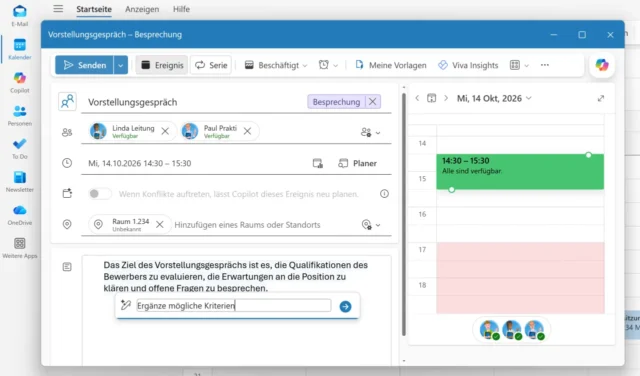Remove the Besprechung tag
The image size is (640, 376).
click(x=373, y=102)
